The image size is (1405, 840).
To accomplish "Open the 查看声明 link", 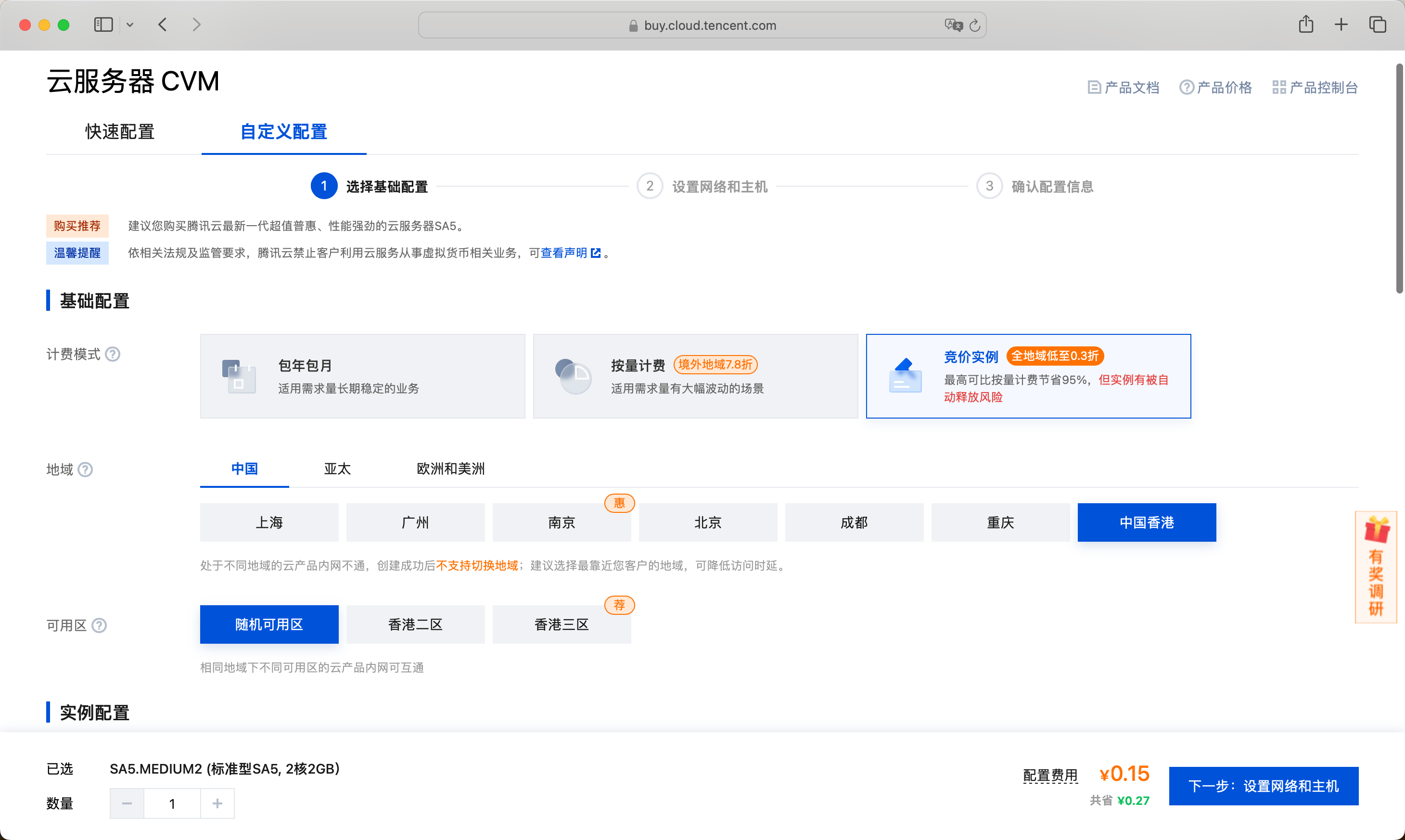I will (x=564, y=253).
